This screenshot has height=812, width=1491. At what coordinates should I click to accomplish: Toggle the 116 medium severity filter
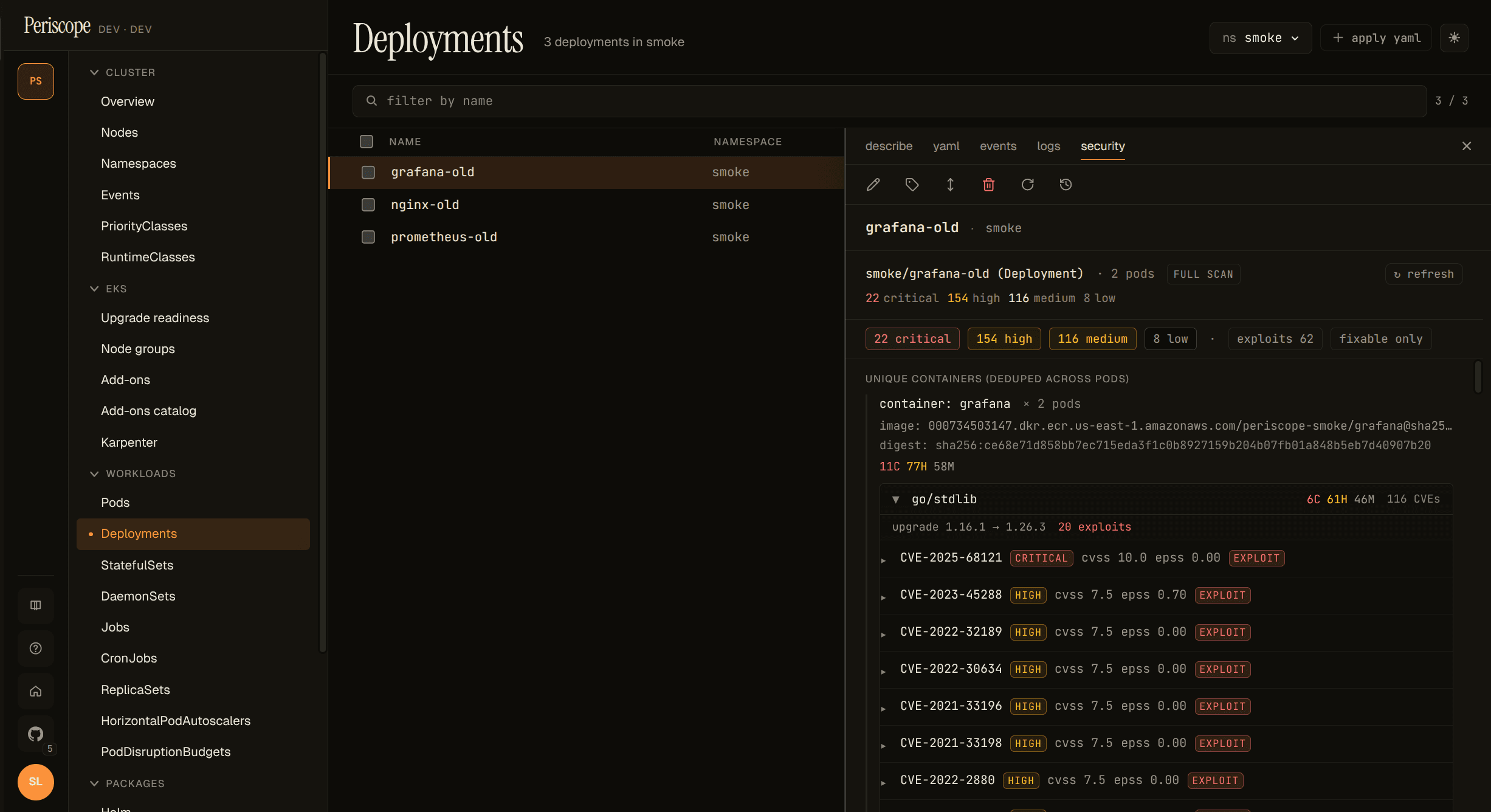tap(1093, 339)
